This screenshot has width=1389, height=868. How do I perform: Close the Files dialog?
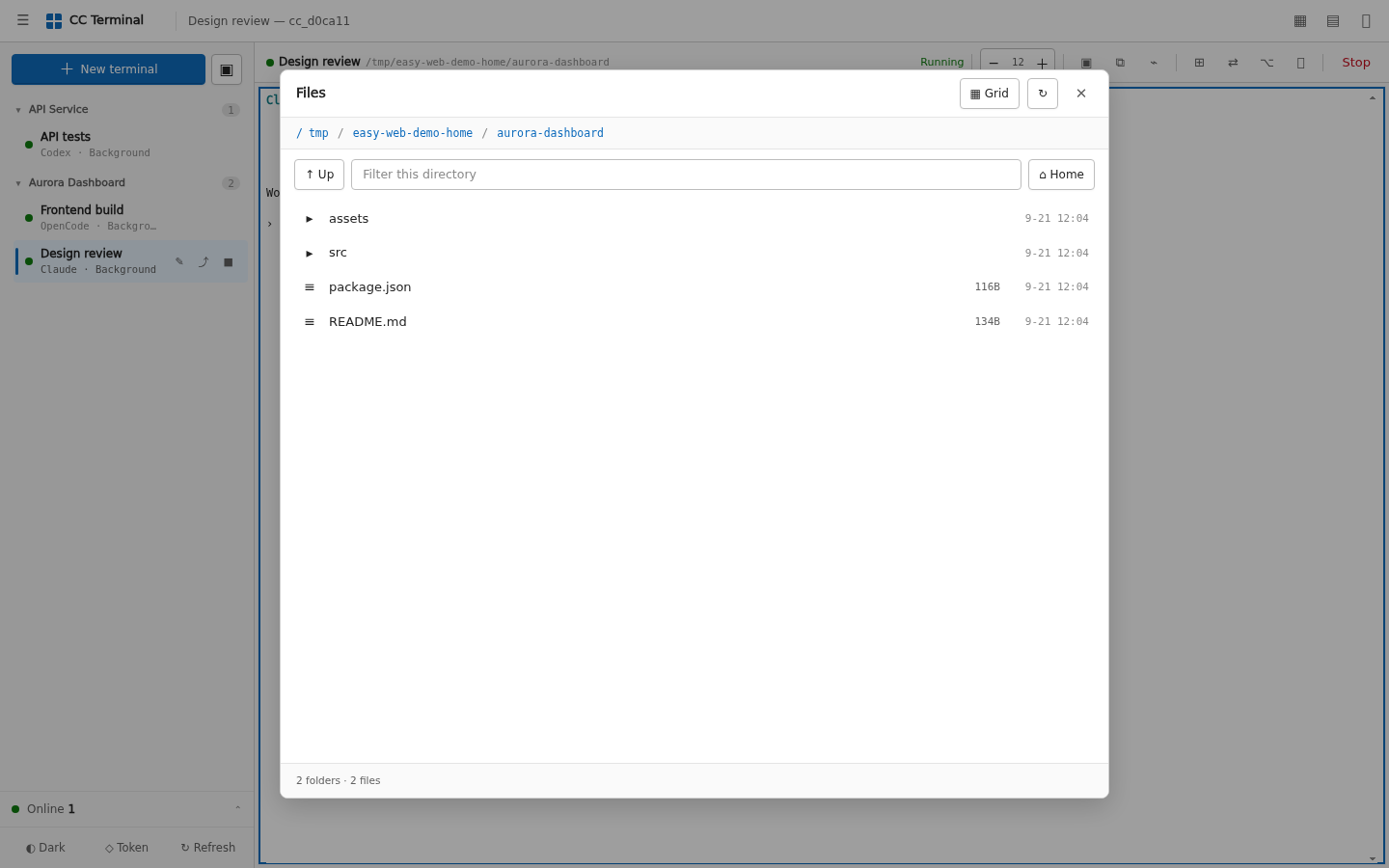[x=1081, y=94]
